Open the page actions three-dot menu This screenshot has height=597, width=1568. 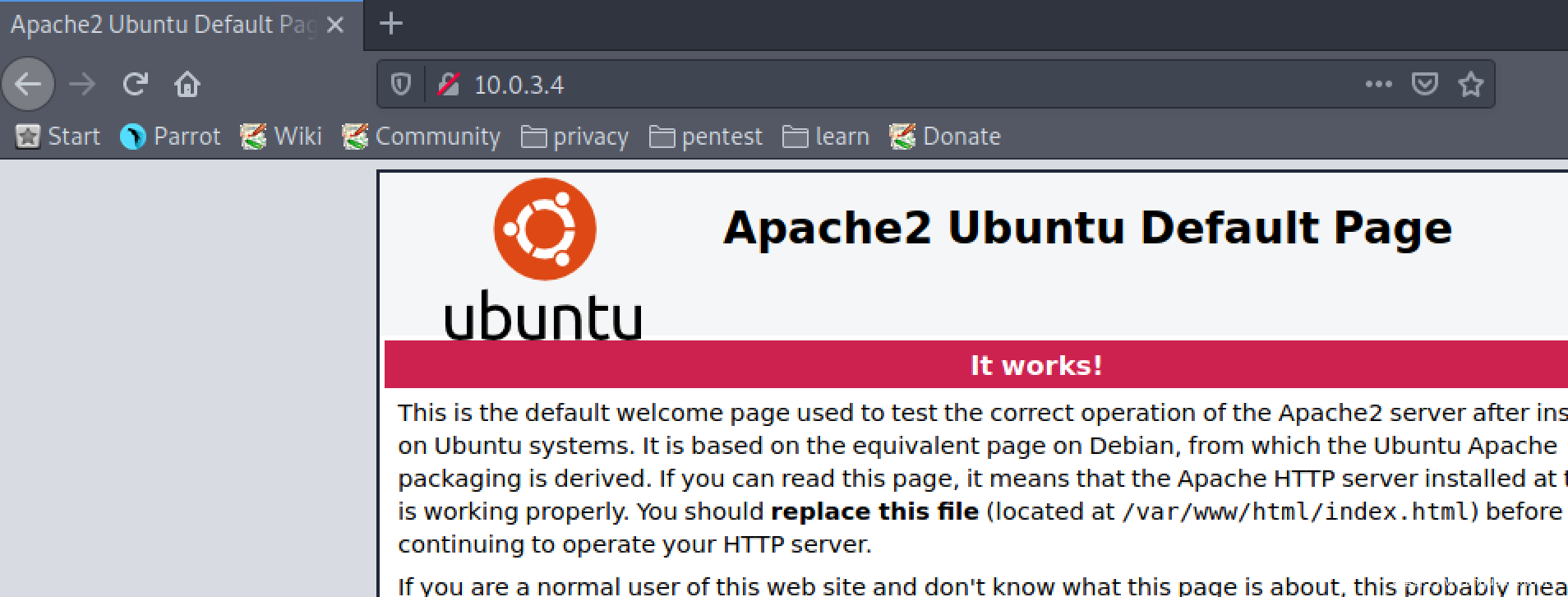(1378, 84)
